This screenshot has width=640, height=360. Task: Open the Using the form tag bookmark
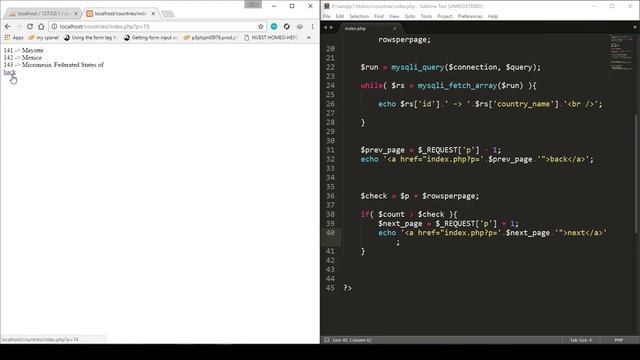coord(90,38)
